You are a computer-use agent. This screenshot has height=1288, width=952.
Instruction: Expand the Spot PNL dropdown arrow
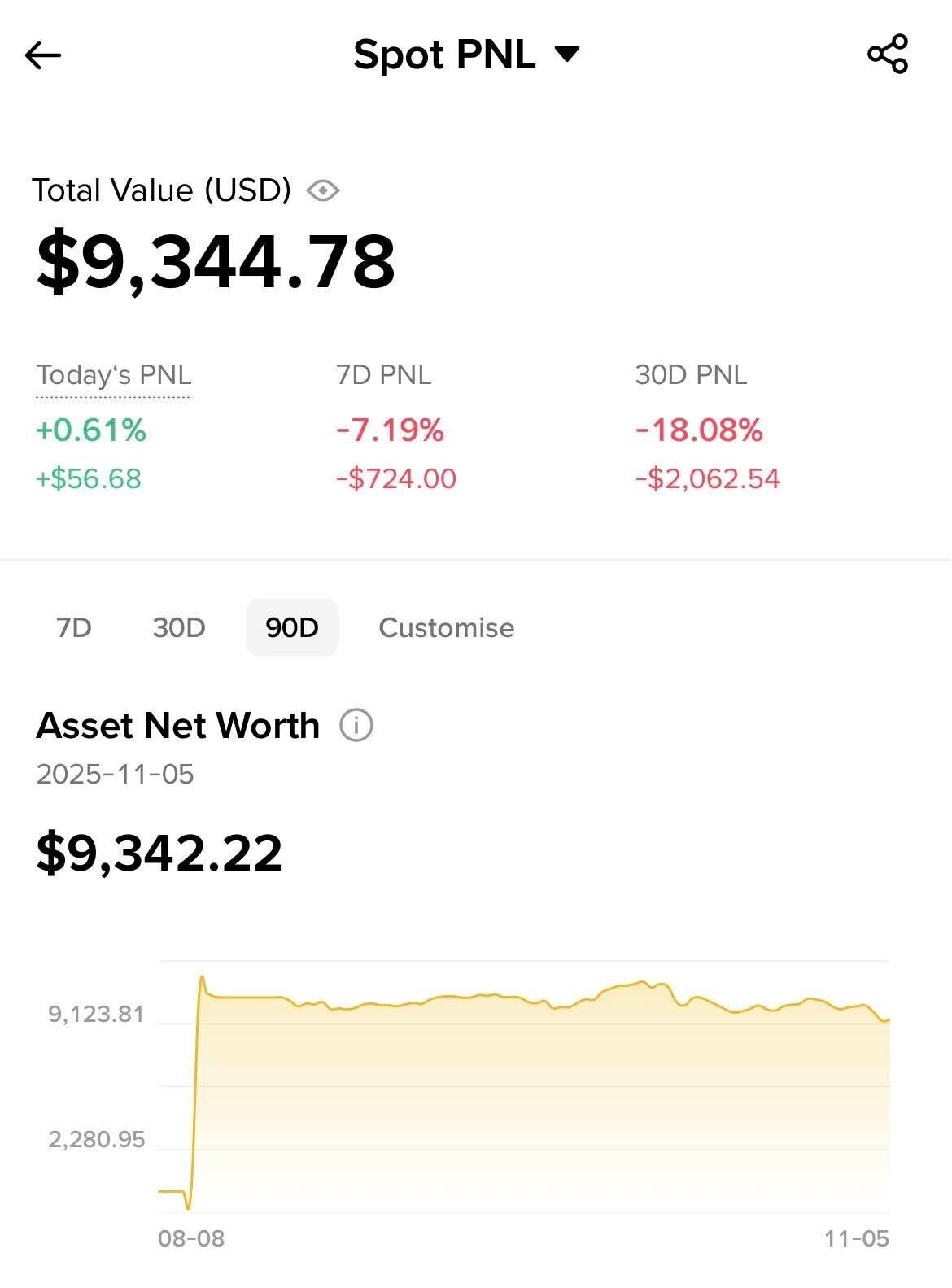(567, 55)
